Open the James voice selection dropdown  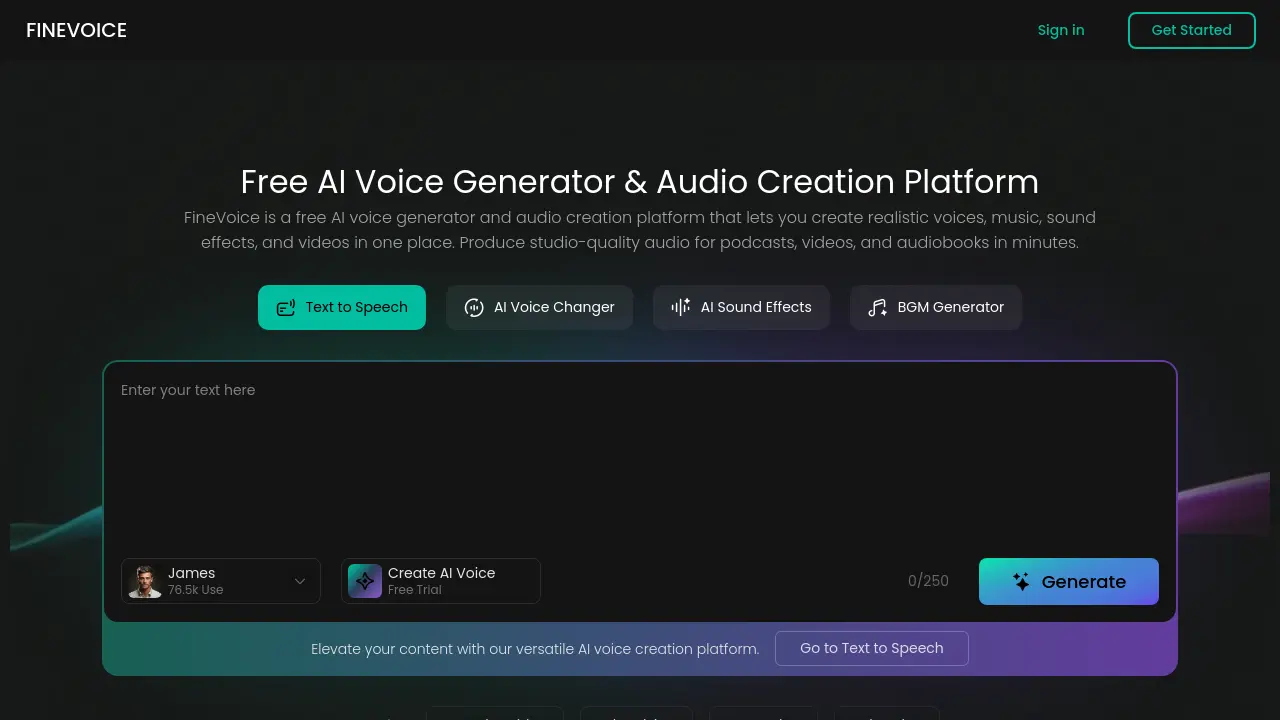220,581
